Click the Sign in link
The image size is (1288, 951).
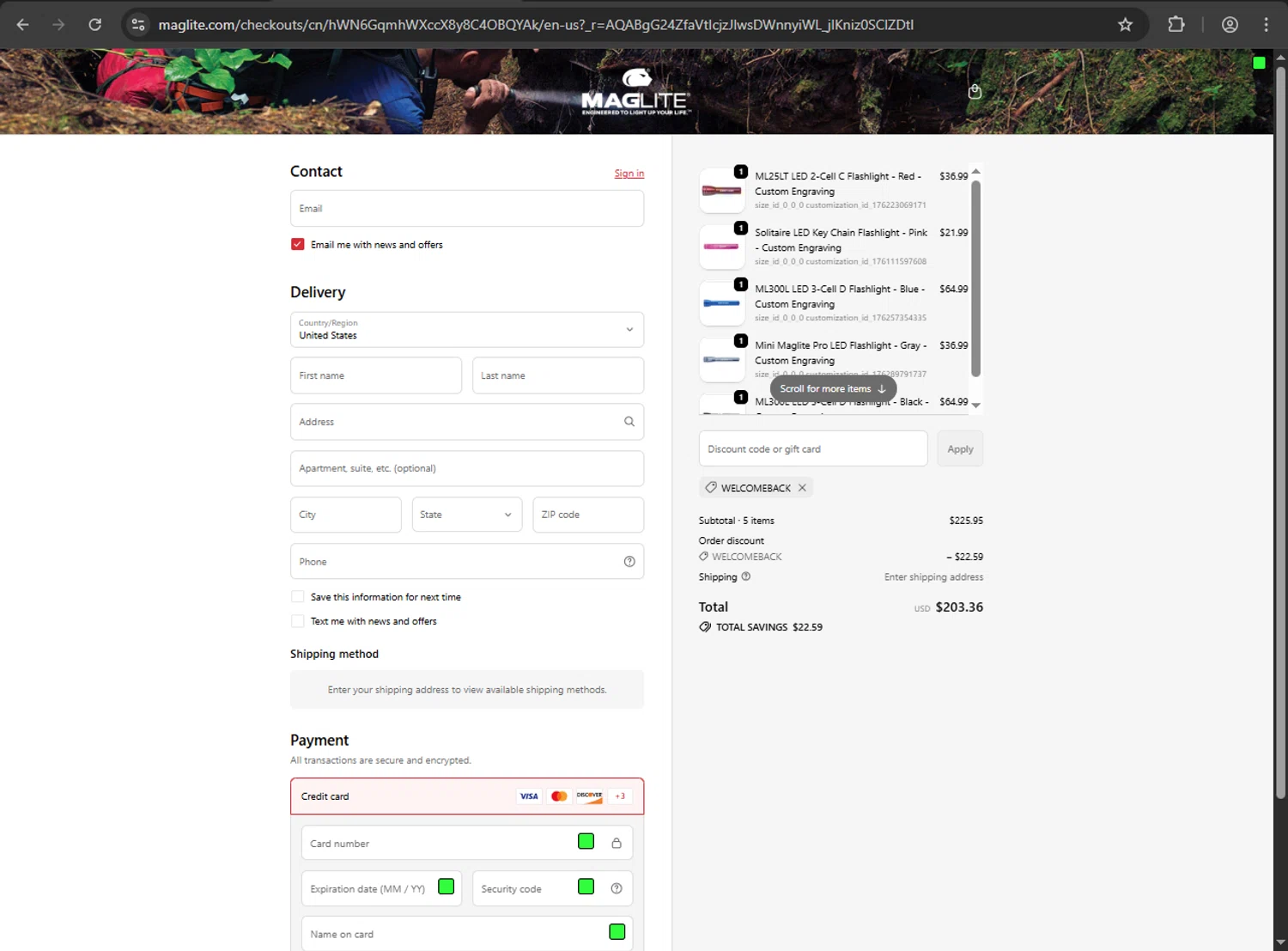(629, 174)
